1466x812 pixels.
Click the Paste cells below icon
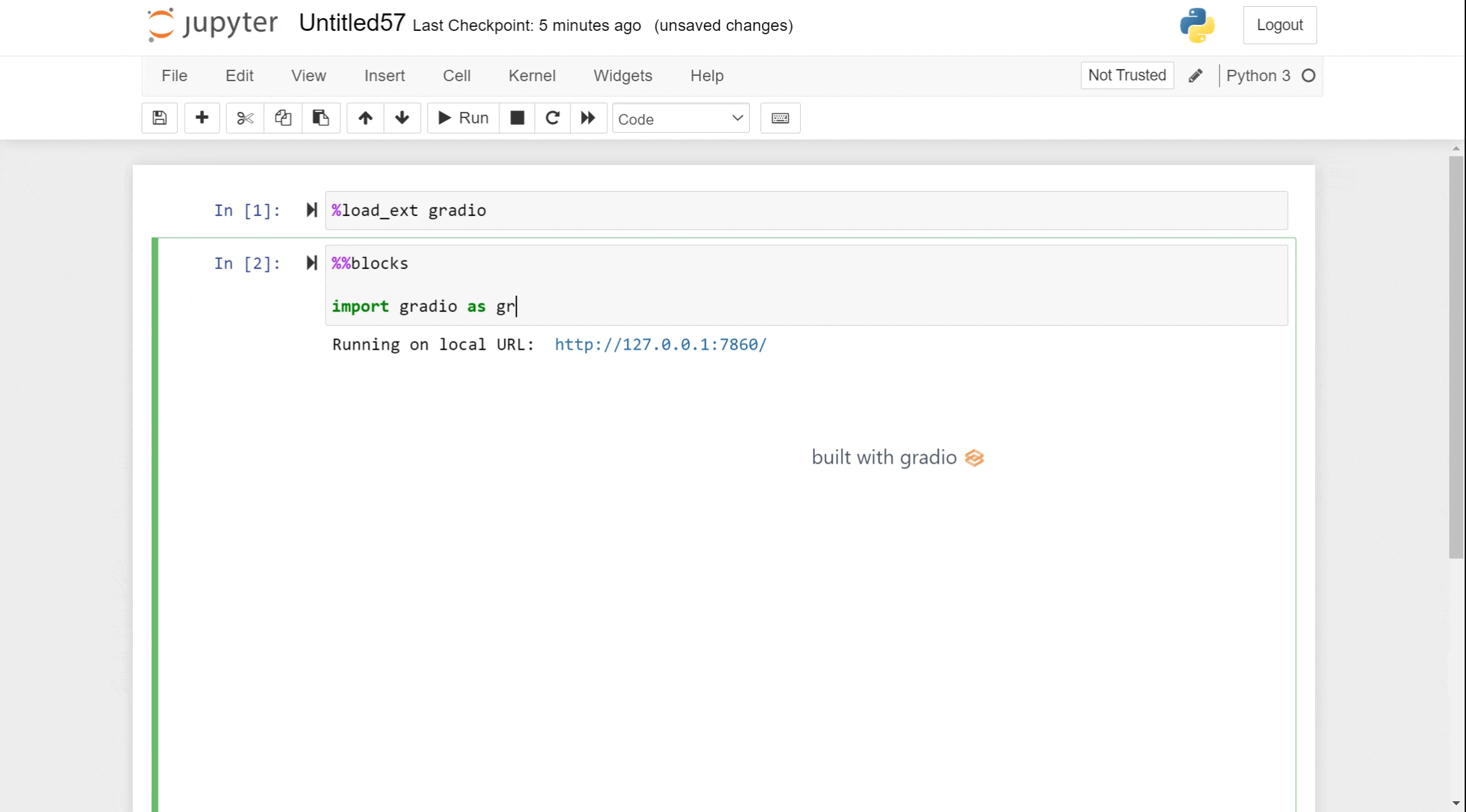tap(321, 118)
